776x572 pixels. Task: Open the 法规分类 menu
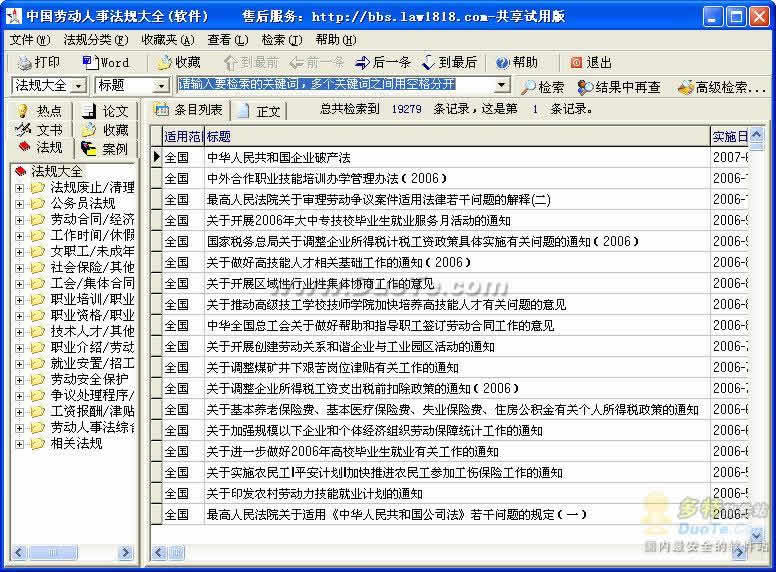[96, 40]
